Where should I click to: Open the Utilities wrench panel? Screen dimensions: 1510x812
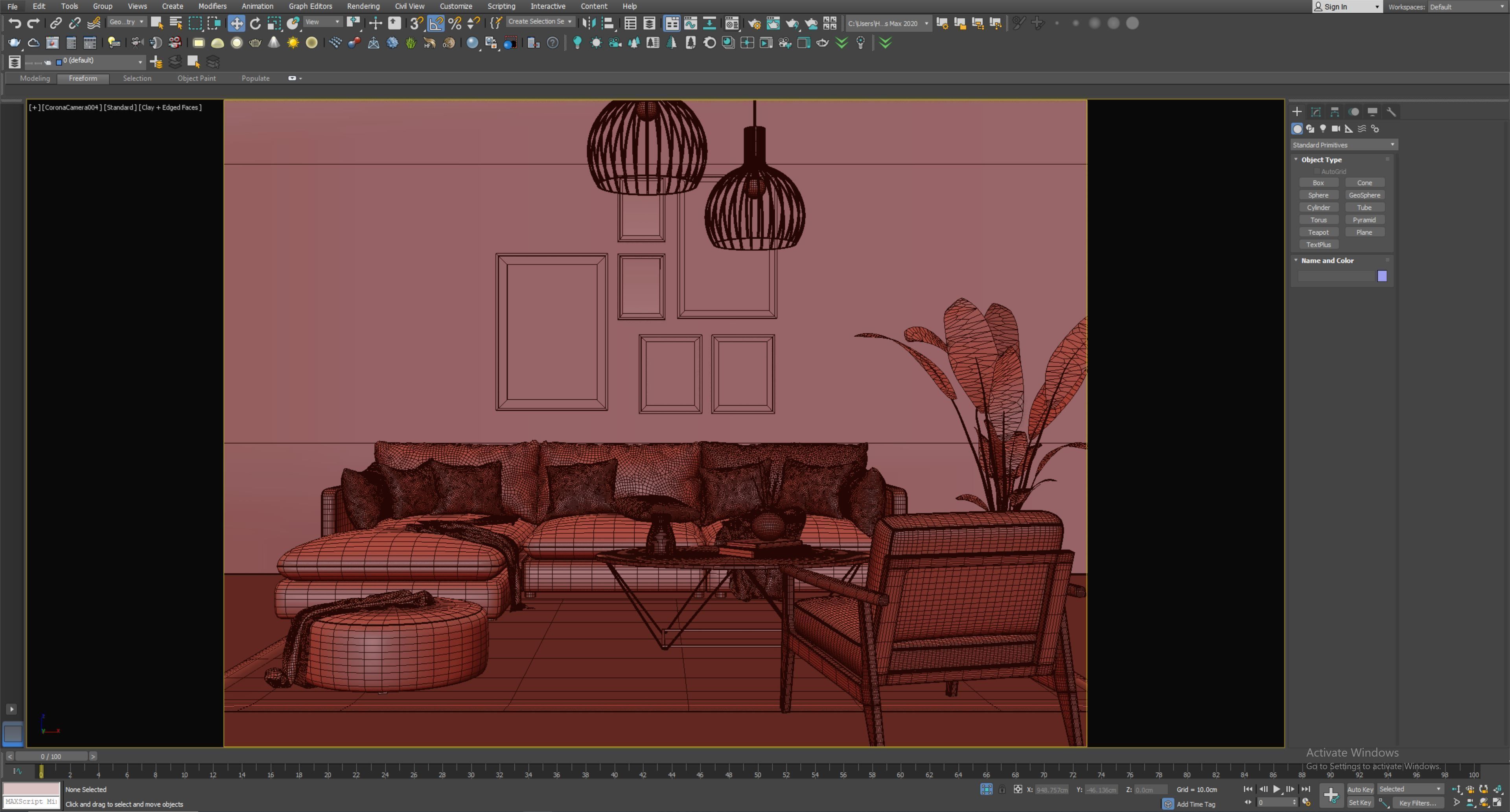coord(1392,112)
